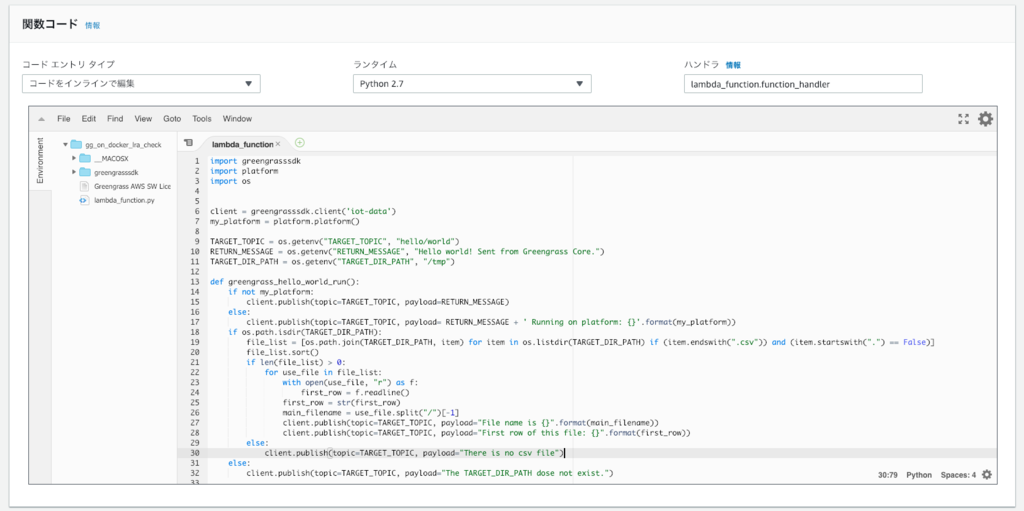This screenshot has height=511, width=1024.
Task: Click the gg_on_docker_lra_check folder icon
Action: [76, 144]
